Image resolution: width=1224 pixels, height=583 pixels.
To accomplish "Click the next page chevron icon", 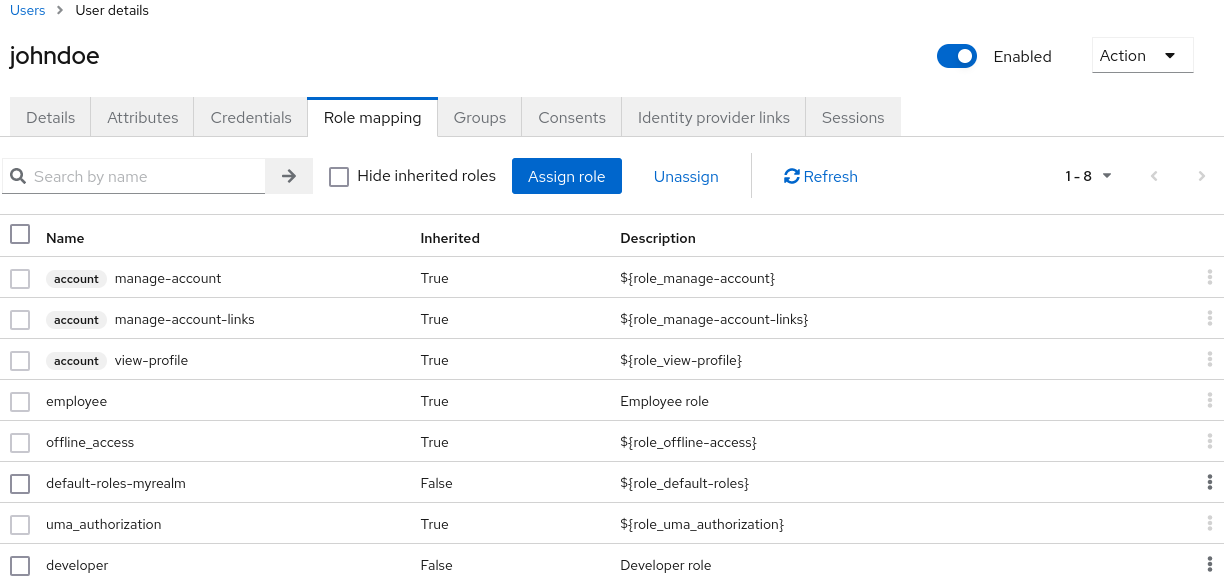I will pos(1202,176).
